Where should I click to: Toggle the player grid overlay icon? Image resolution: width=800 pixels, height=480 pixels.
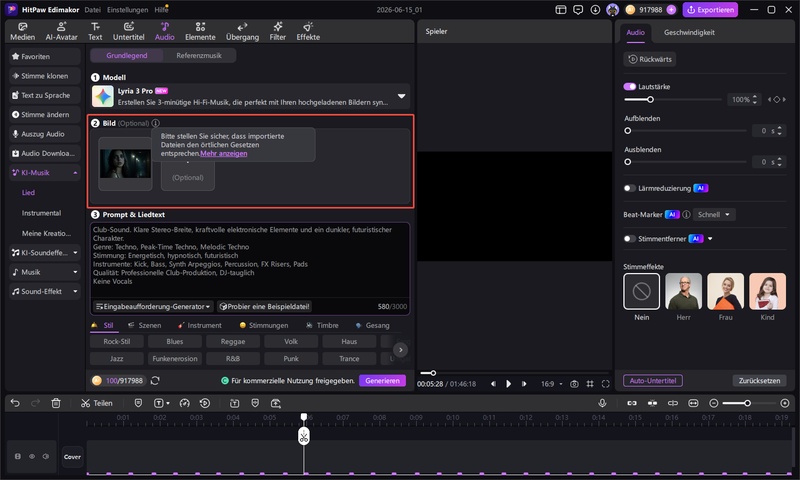pos(590,384)
